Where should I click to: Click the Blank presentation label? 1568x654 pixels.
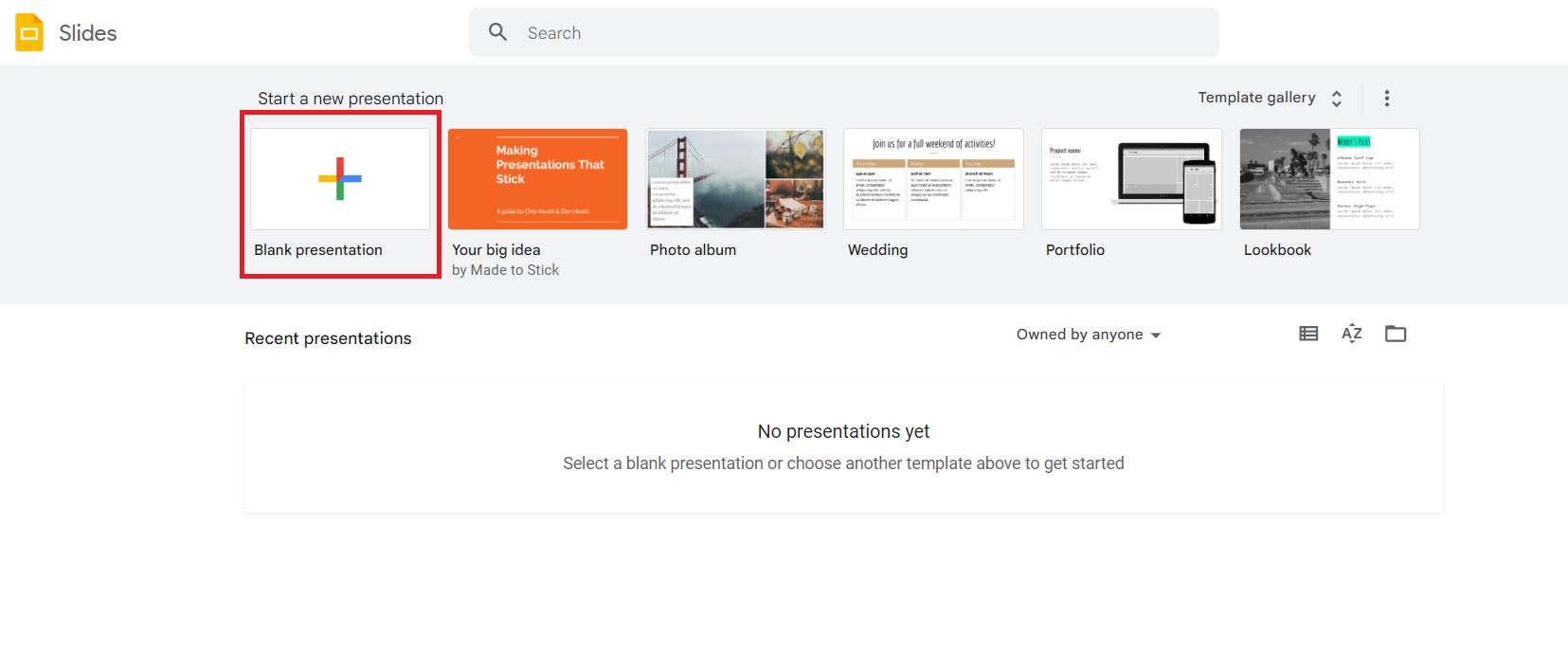coord(318,250)
